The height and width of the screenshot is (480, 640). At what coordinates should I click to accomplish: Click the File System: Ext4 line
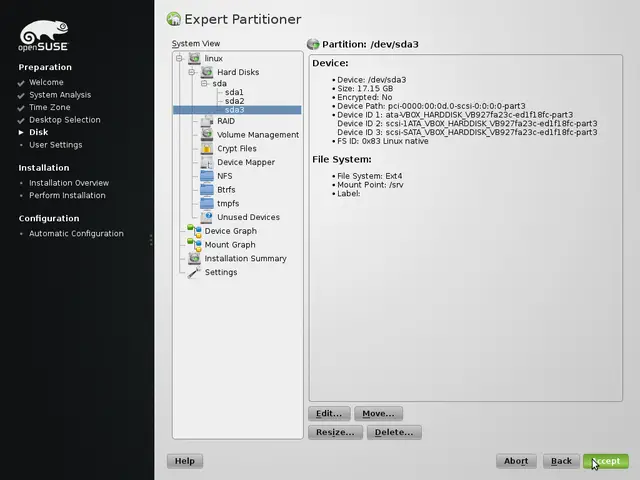tap(369, 176)
